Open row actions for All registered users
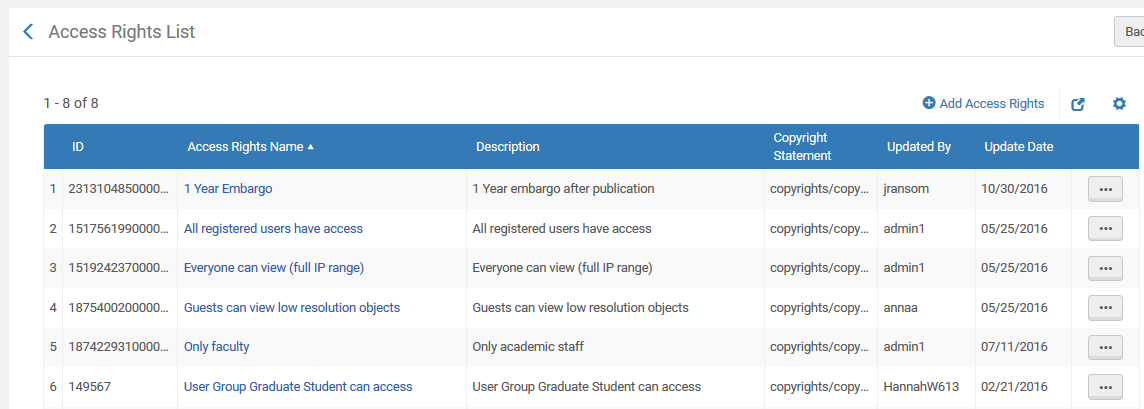The image size is (1144, 409). tap(1105, 229)
